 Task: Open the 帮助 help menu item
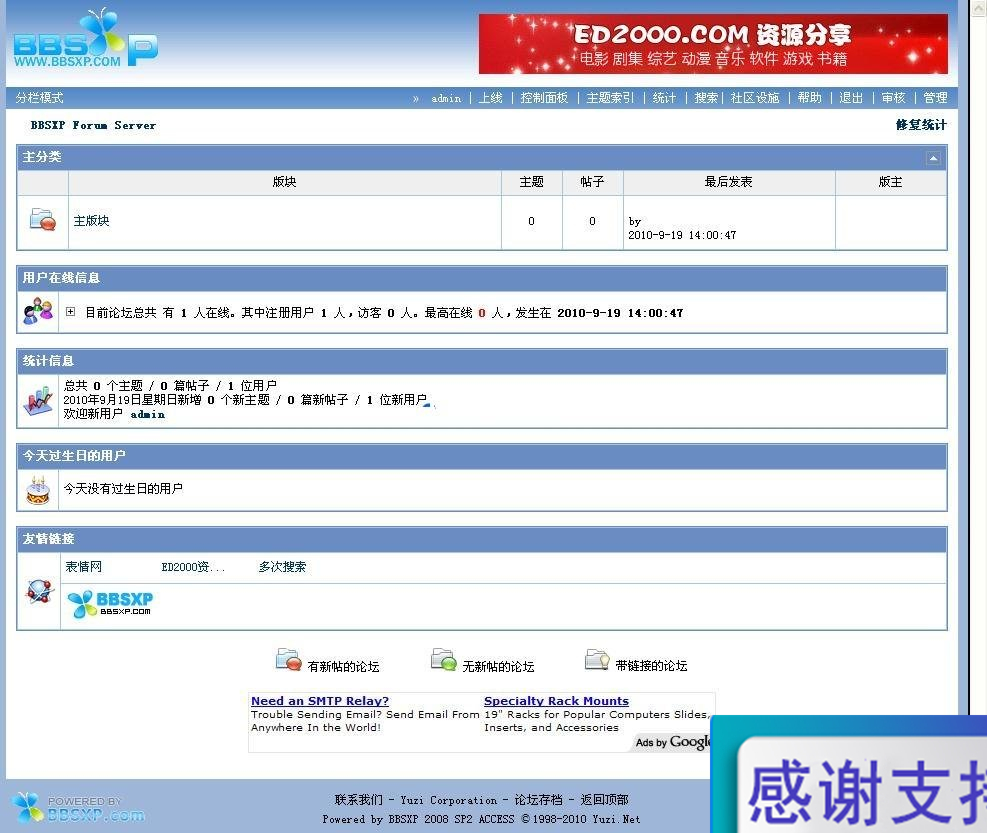click(x=809, y=98)
